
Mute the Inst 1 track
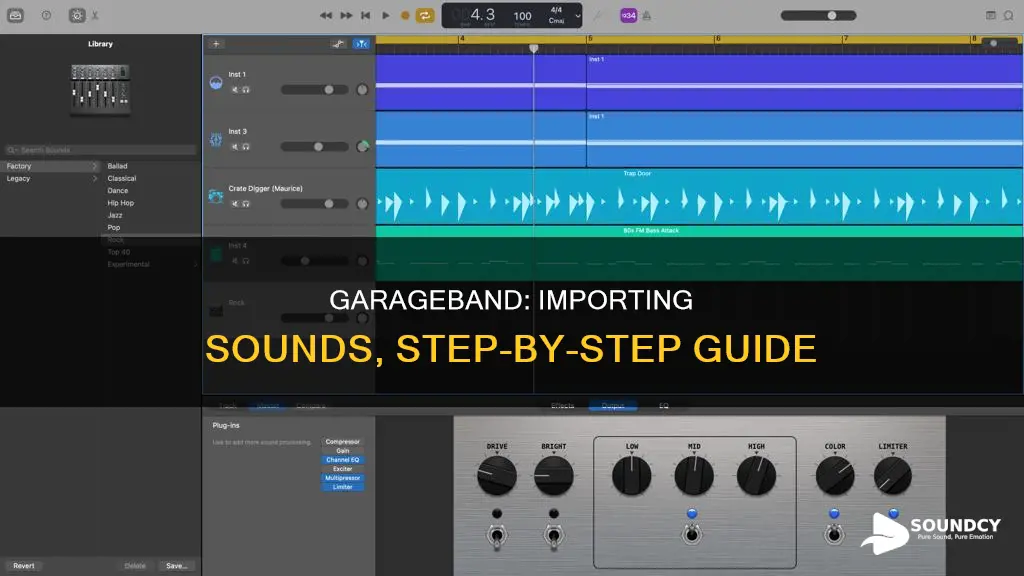click(235, 90)
